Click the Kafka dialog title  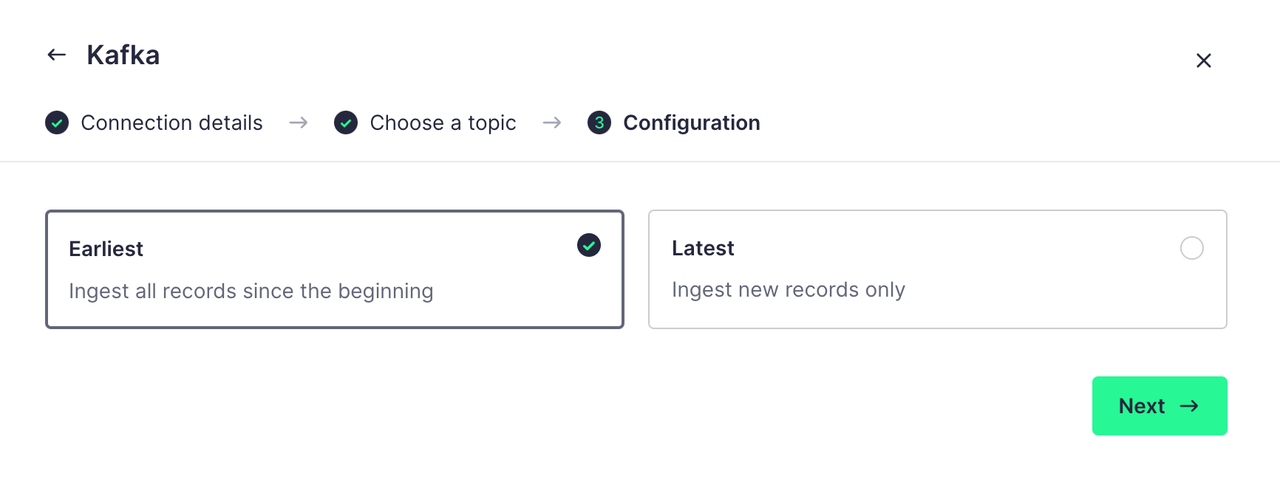click(123, 55)
